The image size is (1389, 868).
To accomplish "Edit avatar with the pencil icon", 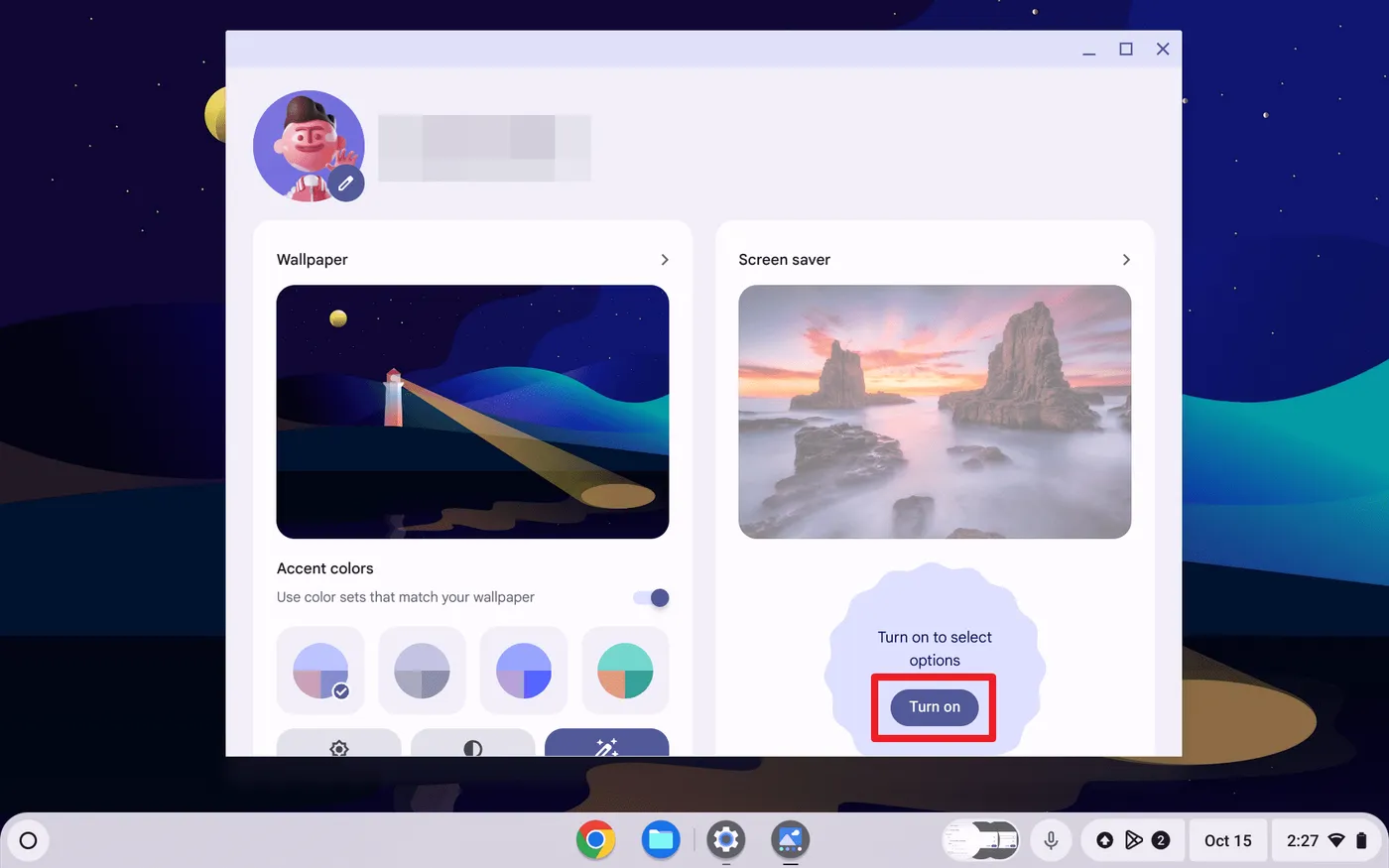I will (346, 184).
